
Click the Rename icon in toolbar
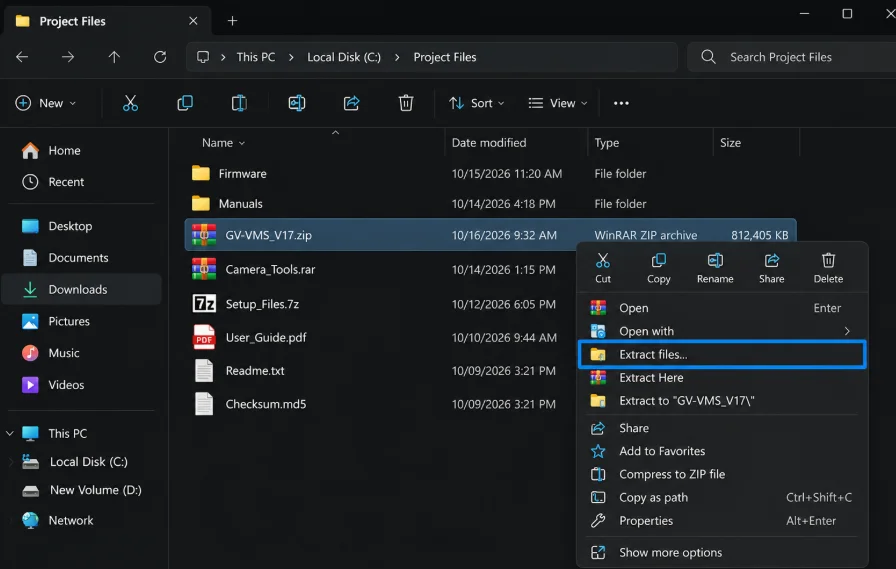(297, 103)
